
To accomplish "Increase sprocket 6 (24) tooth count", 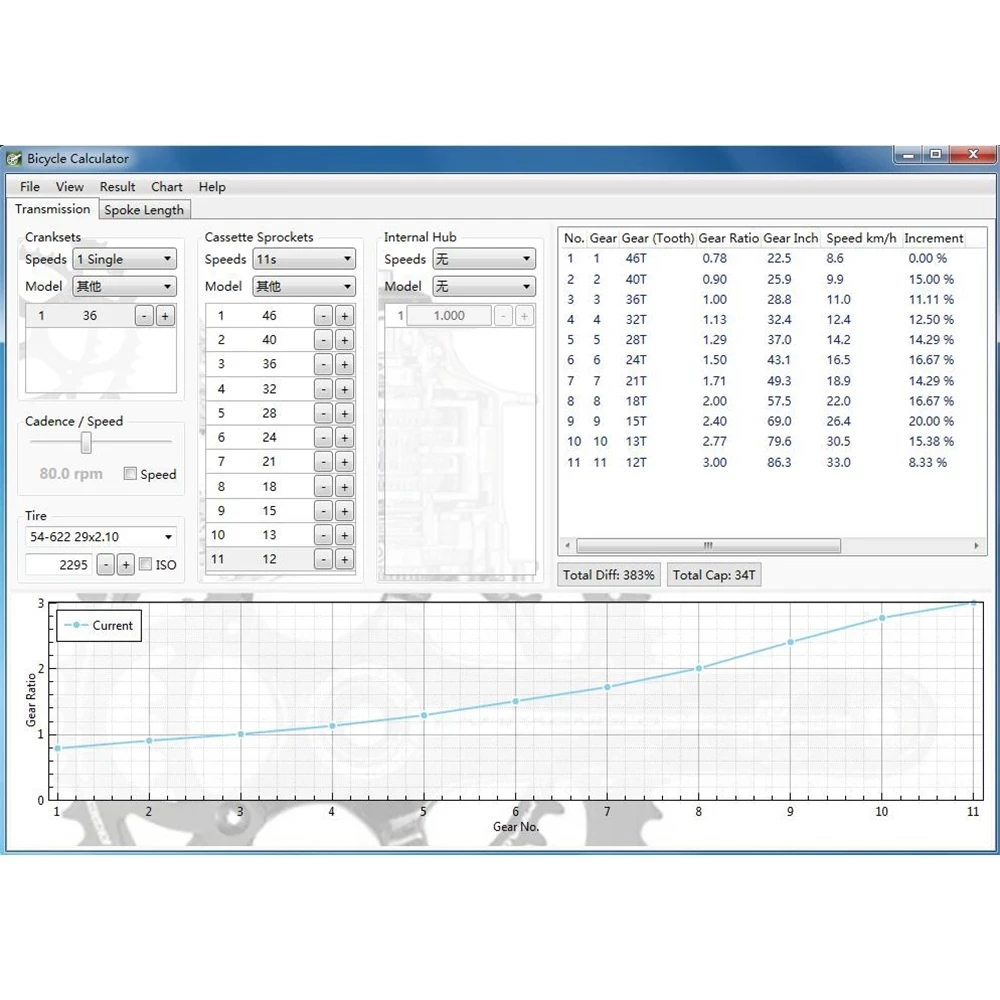I will coord(344,438).
